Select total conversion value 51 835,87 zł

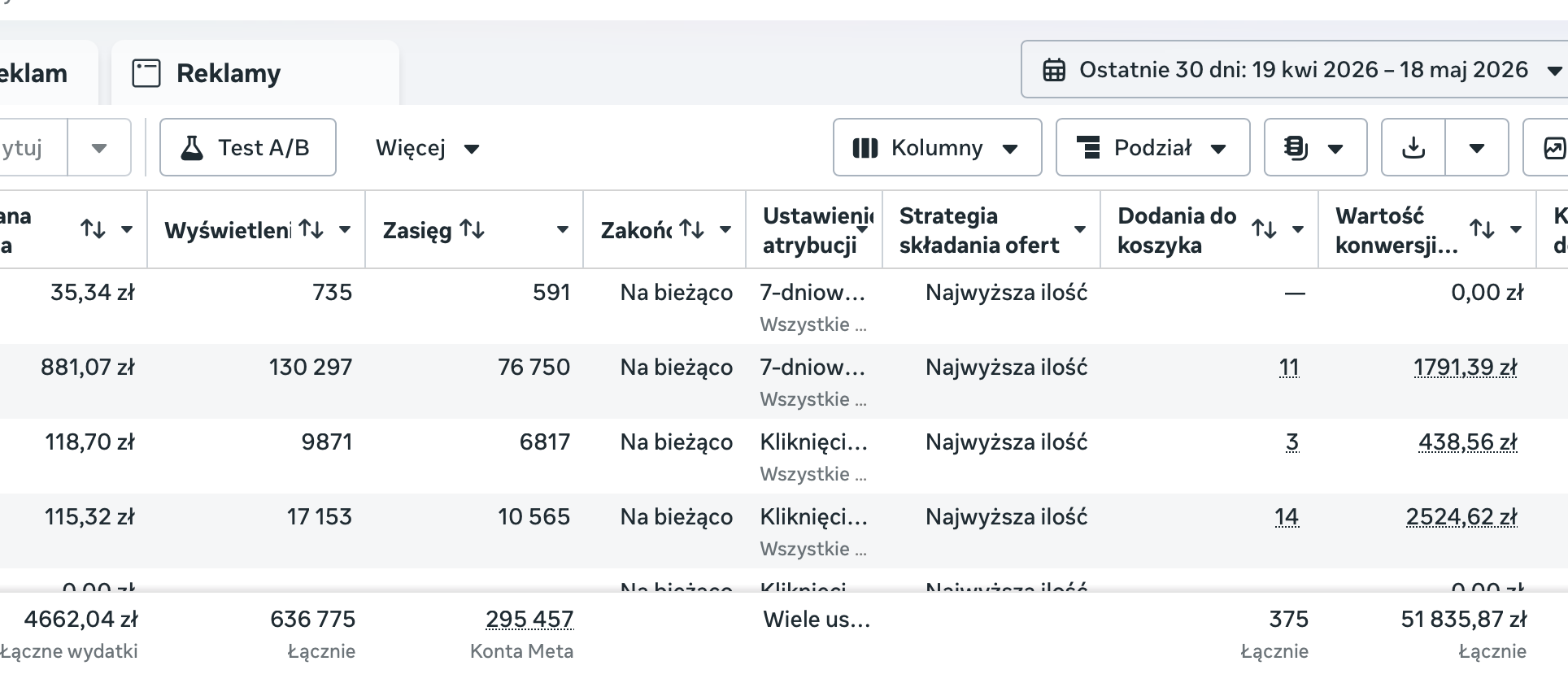click(1463, 620)
